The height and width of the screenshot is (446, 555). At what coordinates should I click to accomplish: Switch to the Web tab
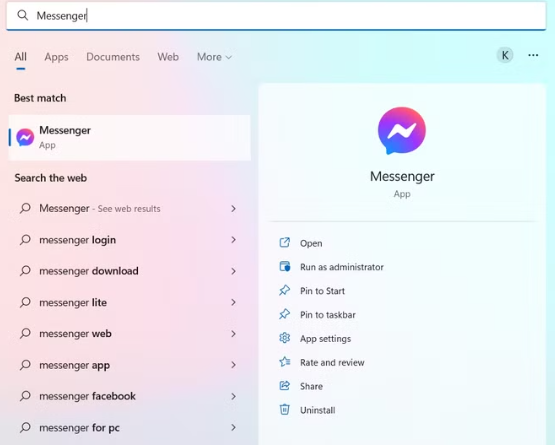coord(168,57)
